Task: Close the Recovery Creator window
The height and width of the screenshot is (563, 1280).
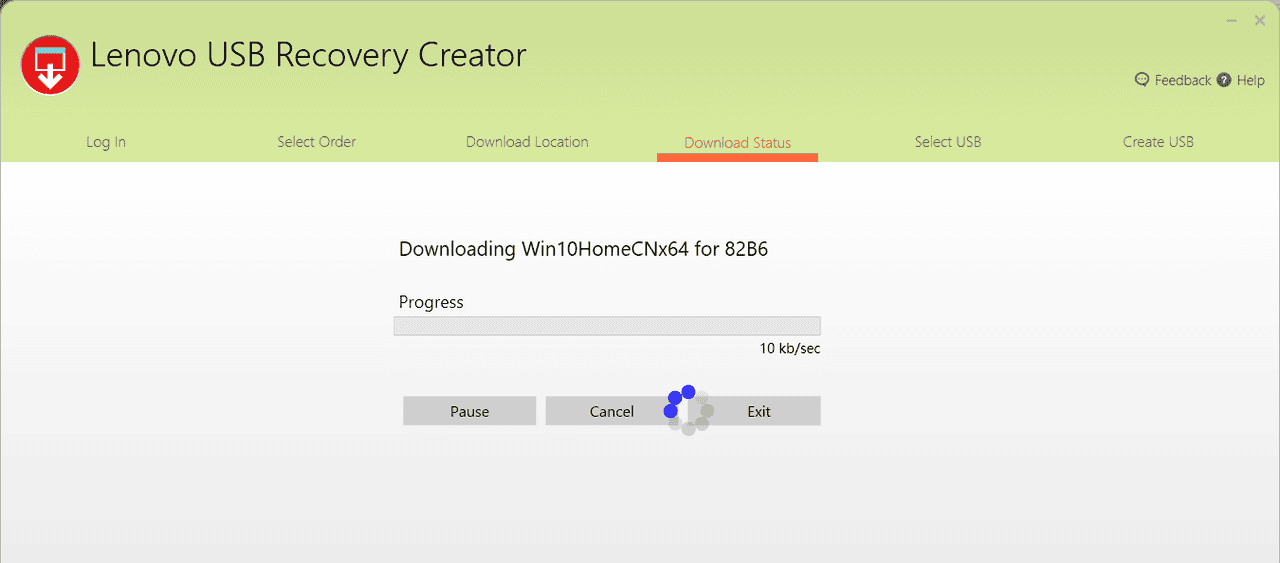Action: click(x=1260, y=20)
